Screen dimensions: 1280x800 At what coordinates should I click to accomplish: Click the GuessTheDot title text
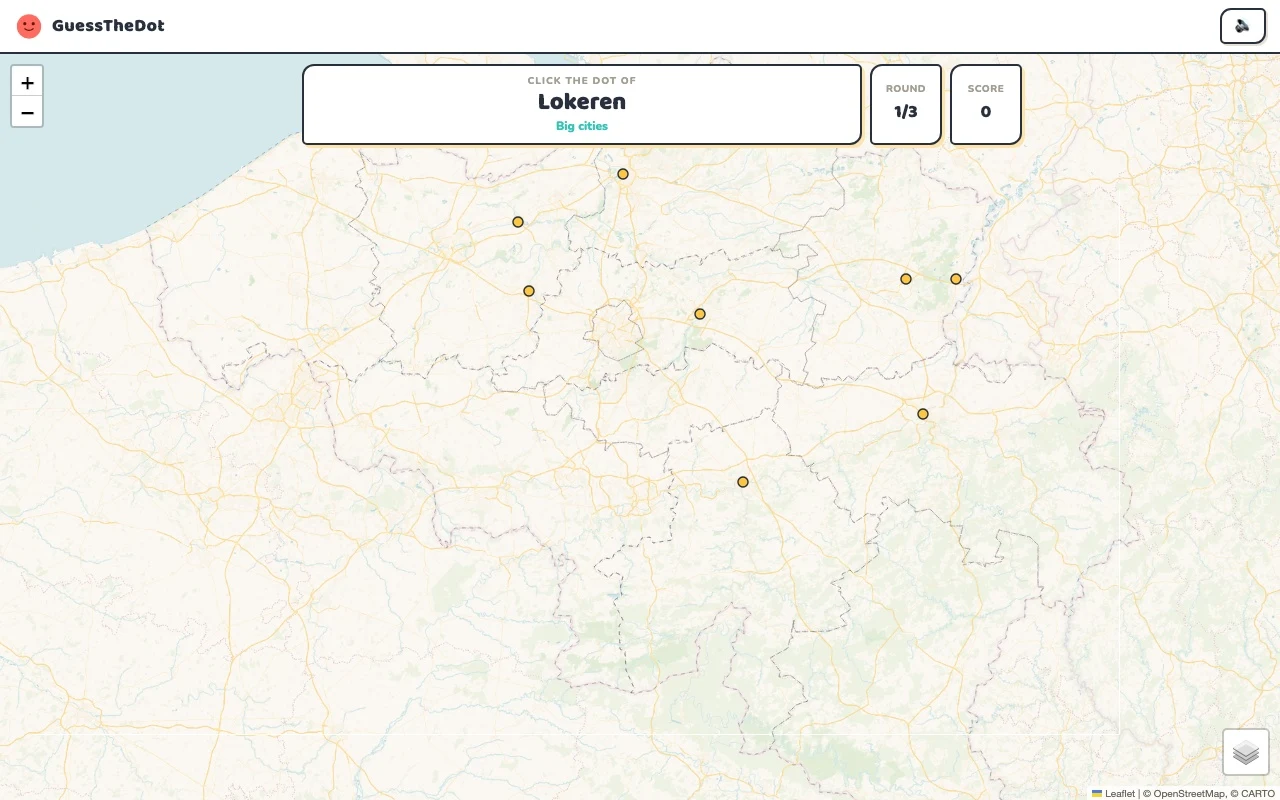[x=108, y=26]
